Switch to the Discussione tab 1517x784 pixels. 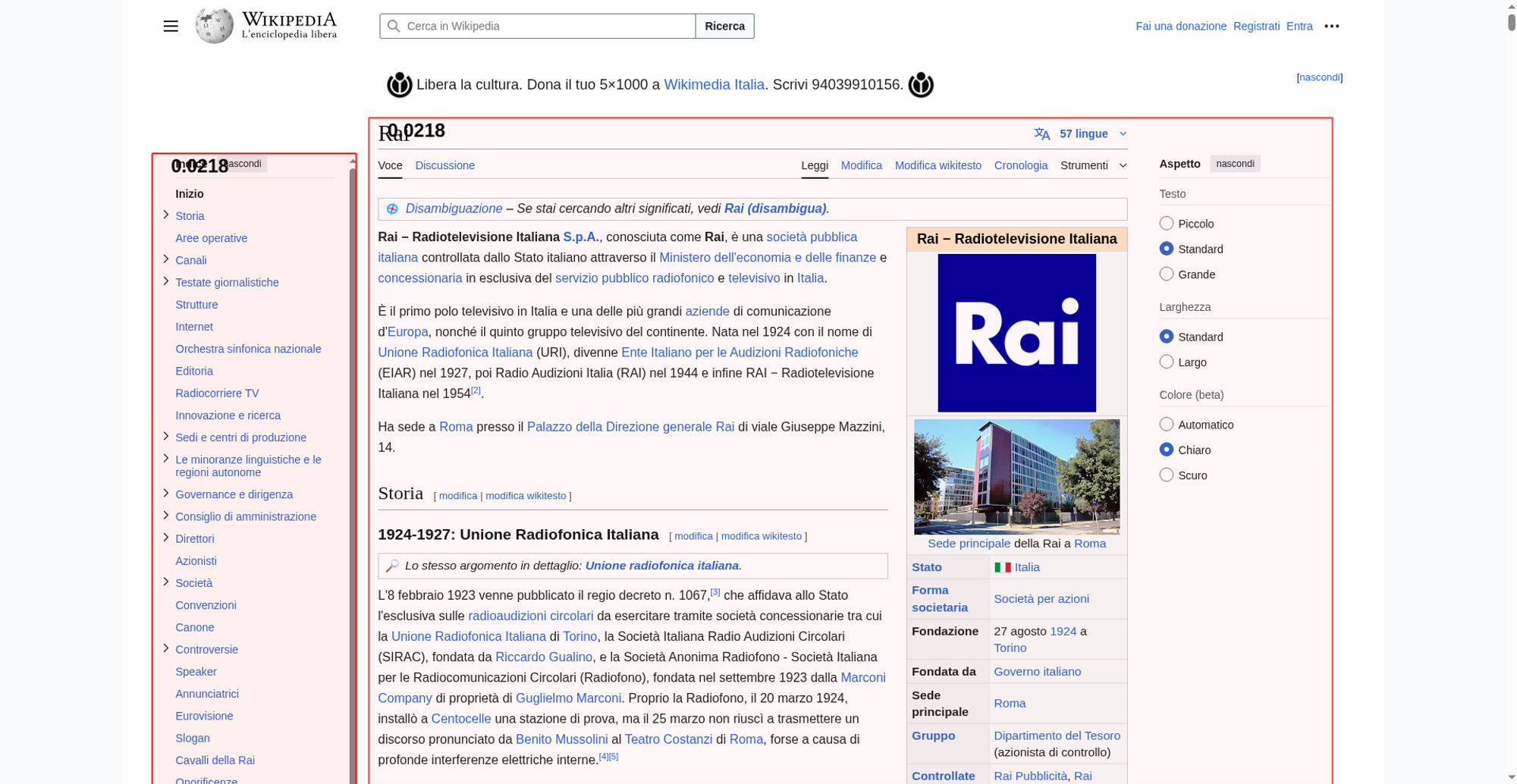tap(444, 165)
